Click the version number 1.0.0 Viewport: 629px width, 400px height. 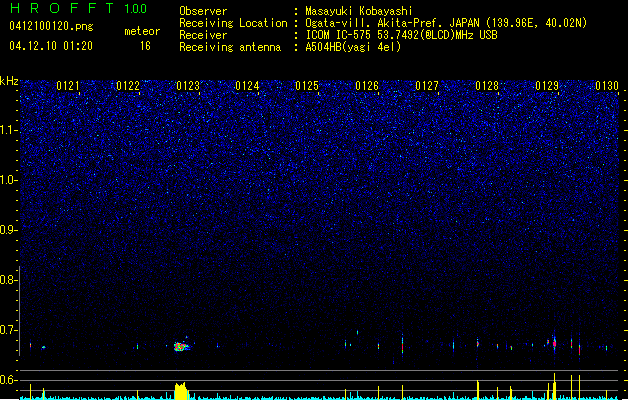point(135,8)
